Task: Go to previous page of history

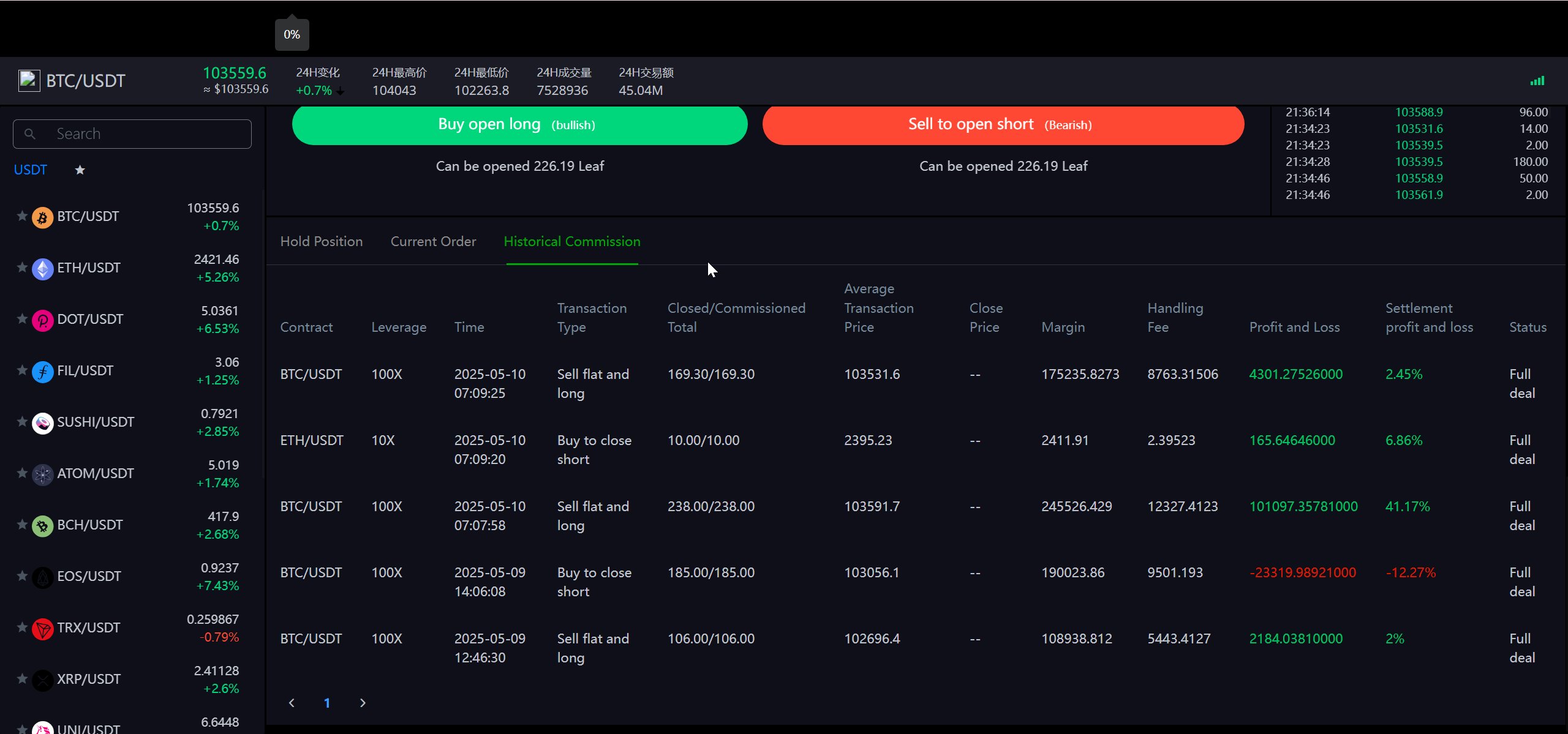Action: (292, 703)
